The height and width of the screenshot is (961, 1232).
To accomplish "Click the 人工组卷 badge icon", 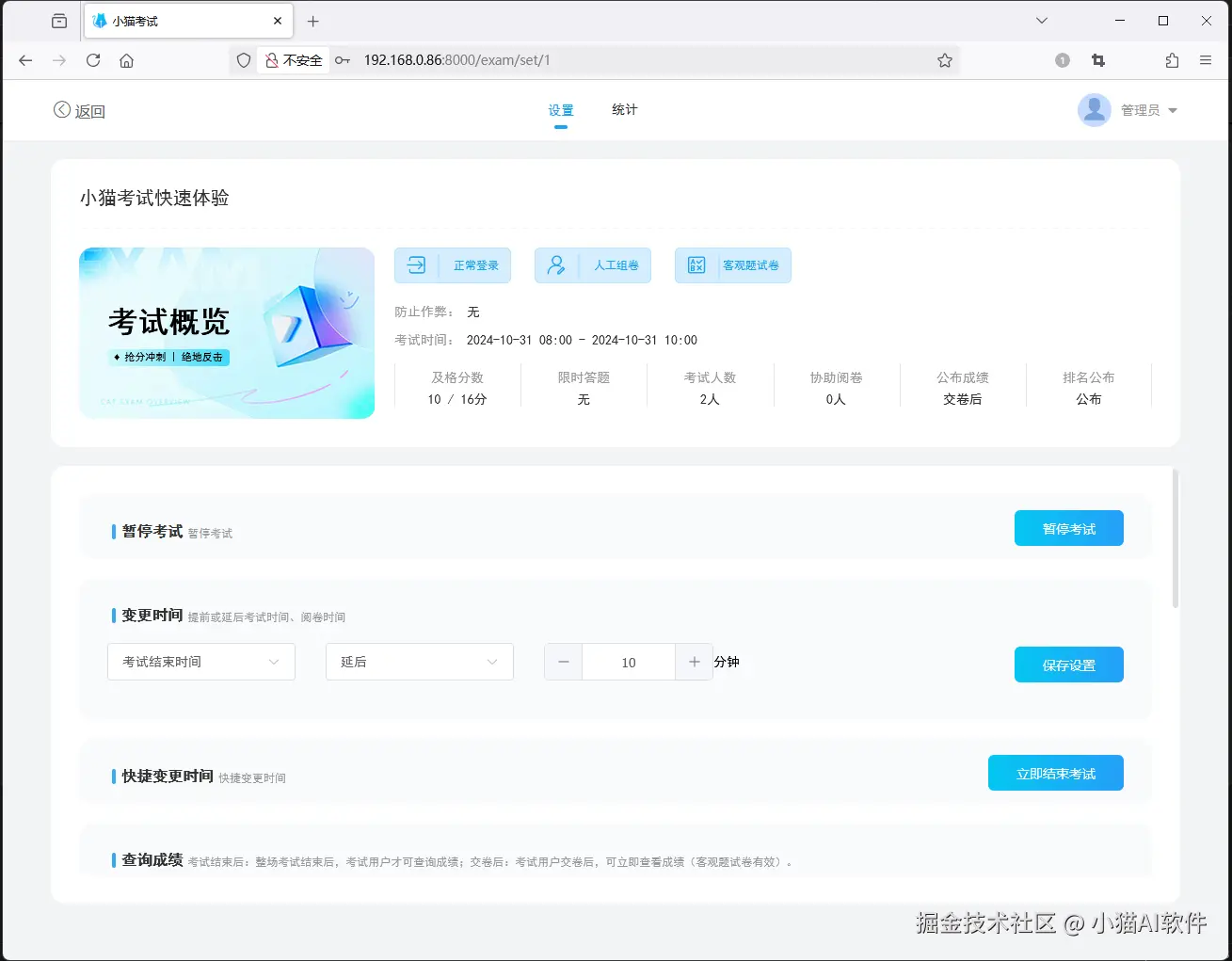I will 555,264.
